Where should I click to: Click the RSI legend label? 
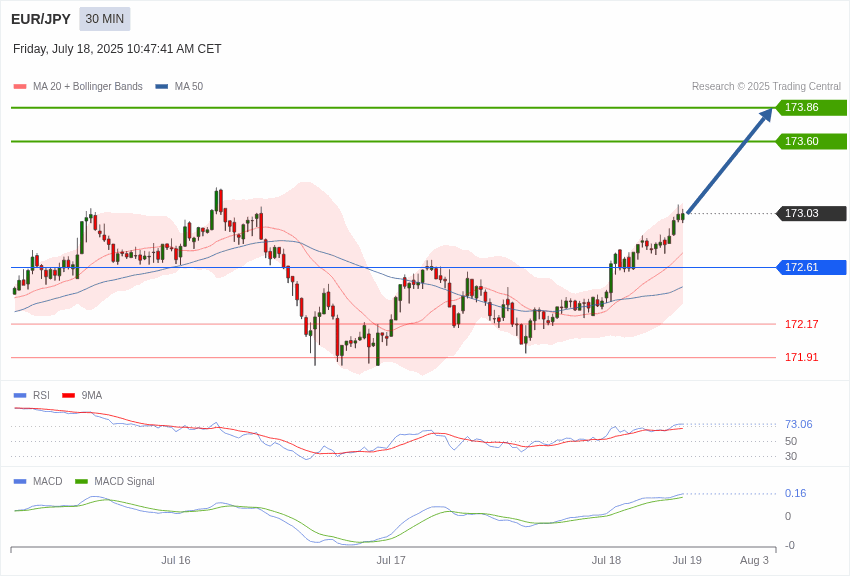pyautogui.click(x=41, y=396)
